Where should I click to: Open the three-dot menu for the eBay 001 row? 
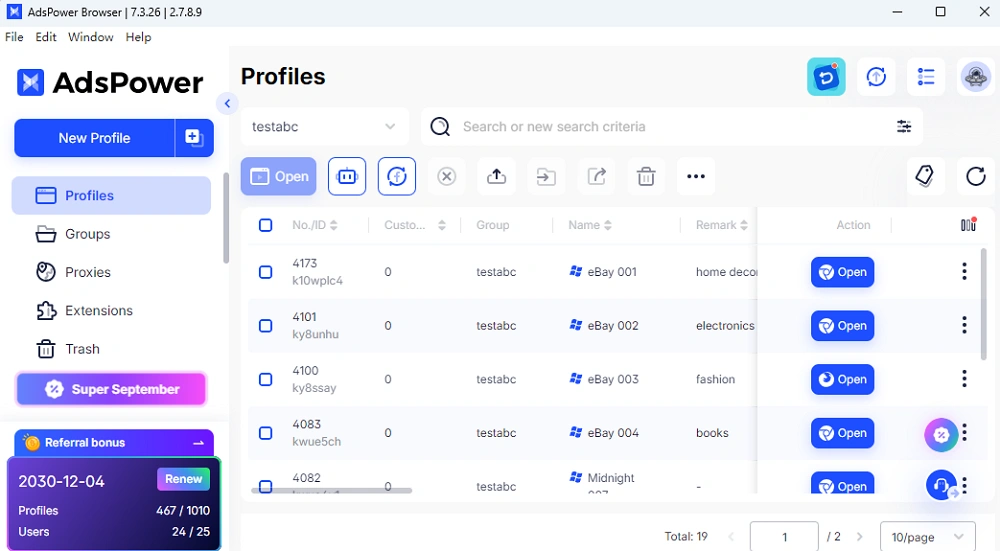click(964, 272)
